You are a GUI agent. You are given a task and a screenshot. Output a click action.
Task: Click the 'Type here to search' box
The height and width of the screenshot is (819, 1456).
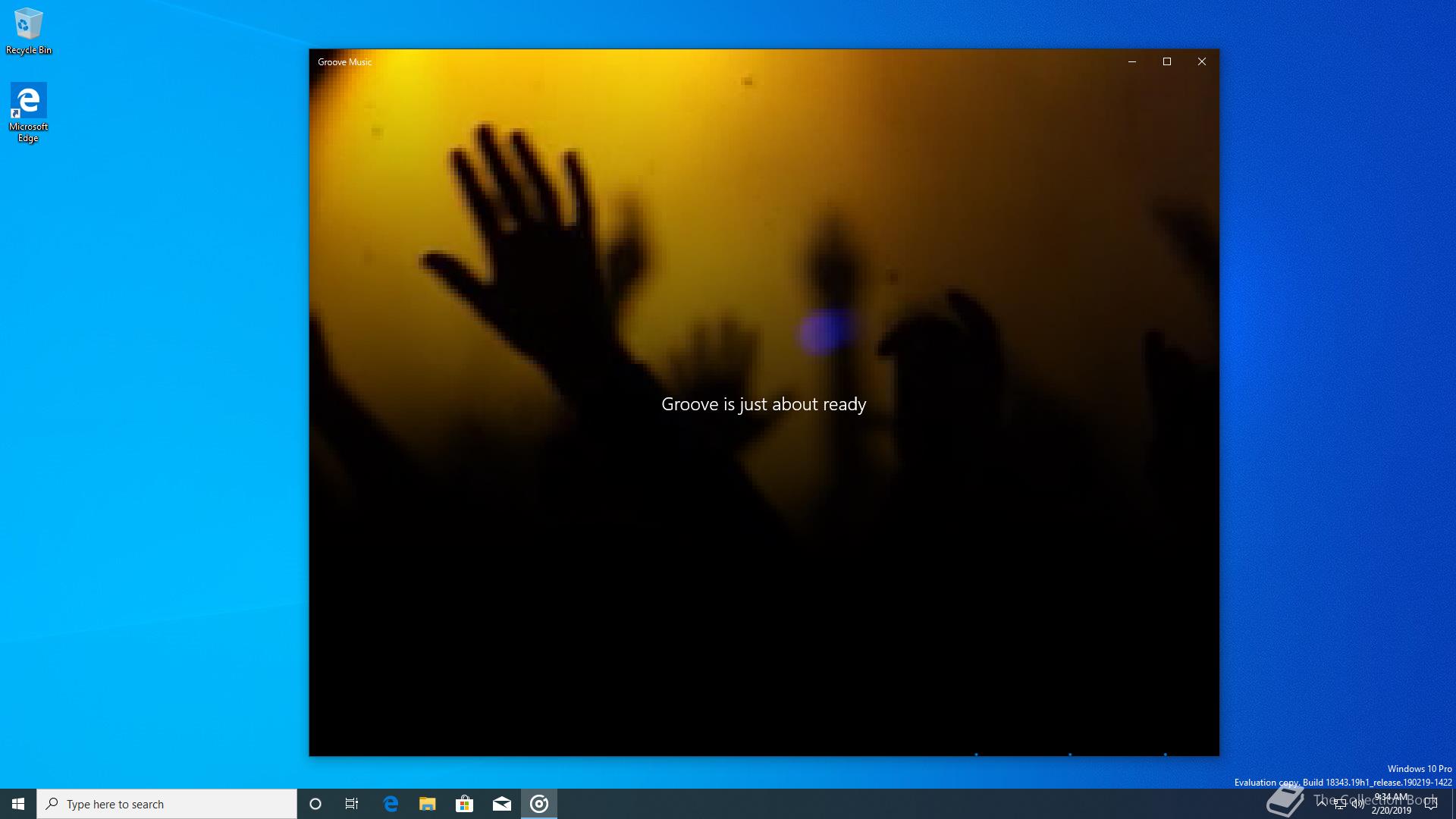point(167,804)
